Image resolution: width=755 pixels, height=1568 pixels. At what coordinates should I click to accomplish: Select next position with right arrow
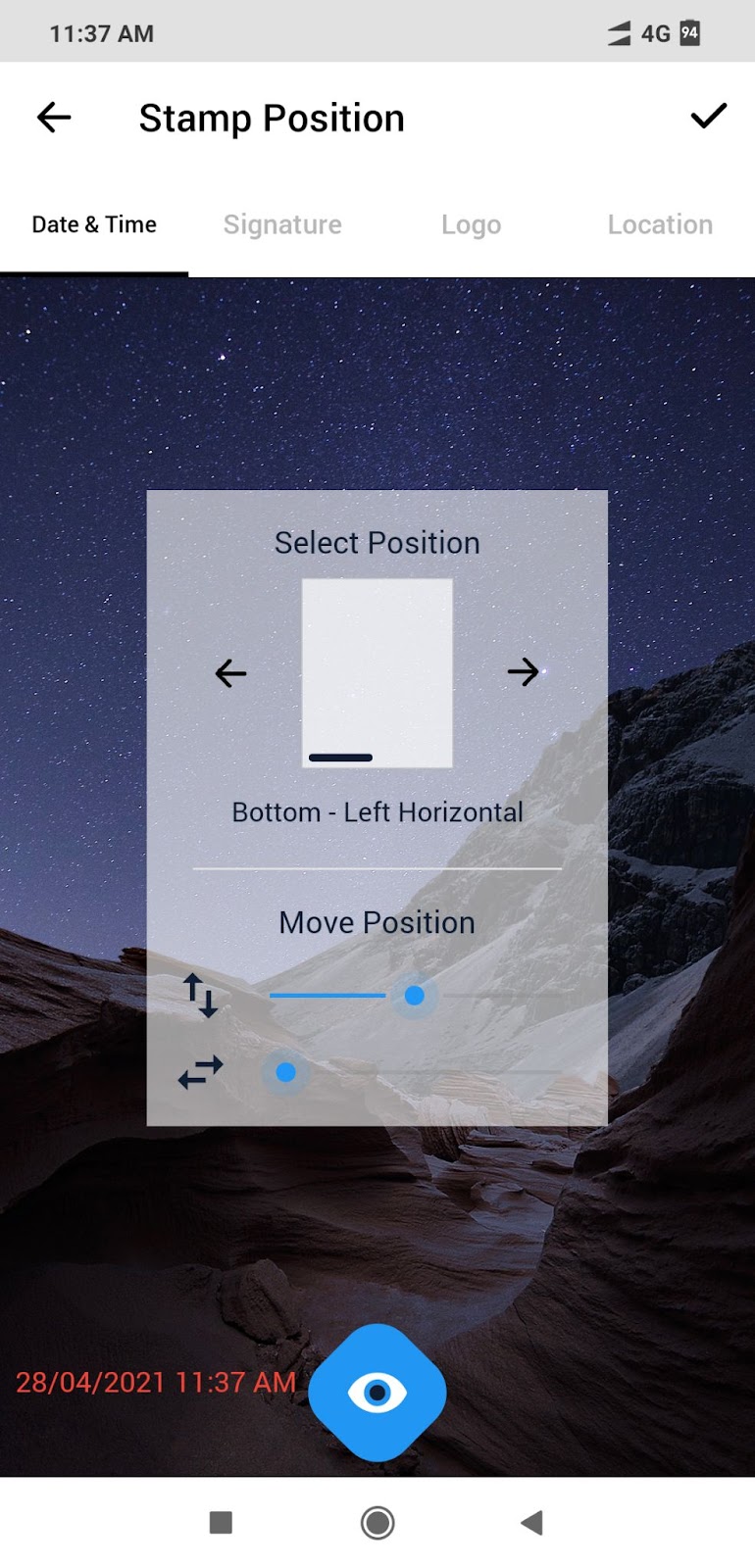point(523,671)
